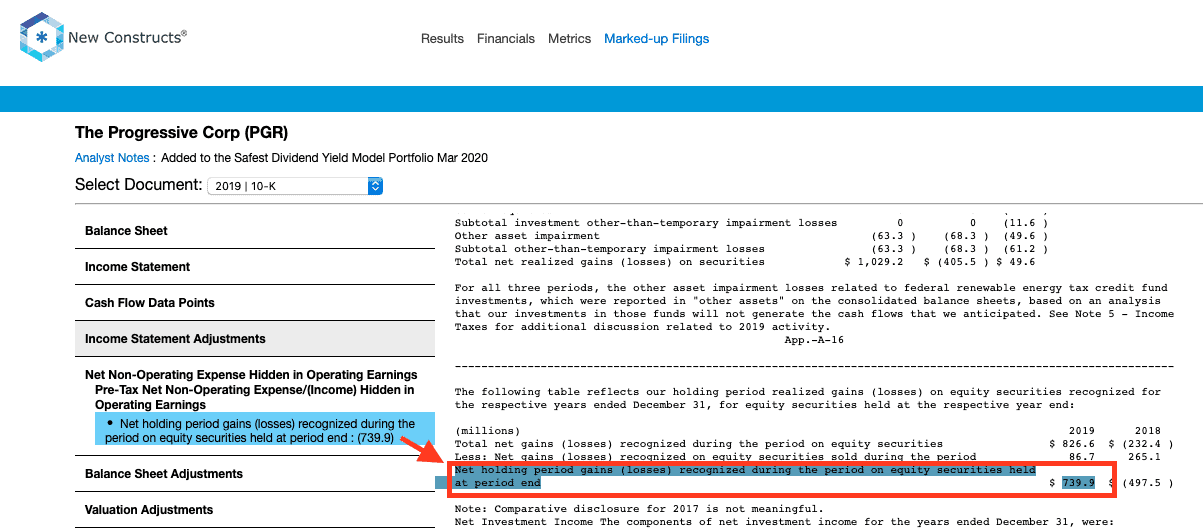The height and width of the screenshot is (531, 1203).
Task: Click The Progressive Corp (PGR) heading
Action: pos(181,133)
